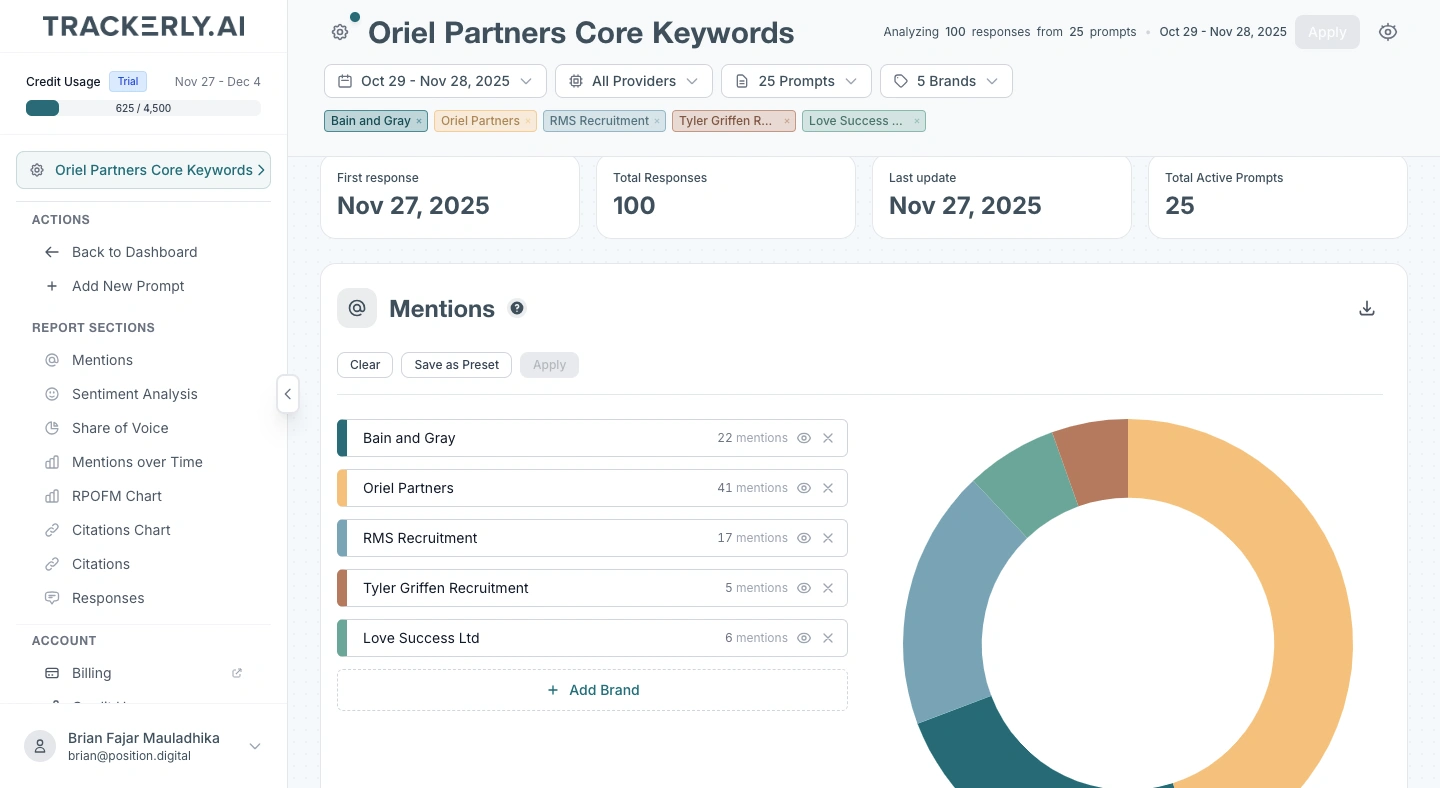Open Share of Voice report section
Screen dimensions: 1440x788
pos(120,428)
